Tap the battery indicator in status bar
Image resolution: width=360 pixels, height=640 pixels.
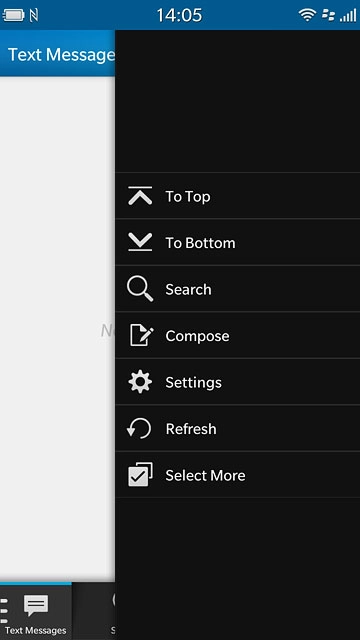pos(13,16)
